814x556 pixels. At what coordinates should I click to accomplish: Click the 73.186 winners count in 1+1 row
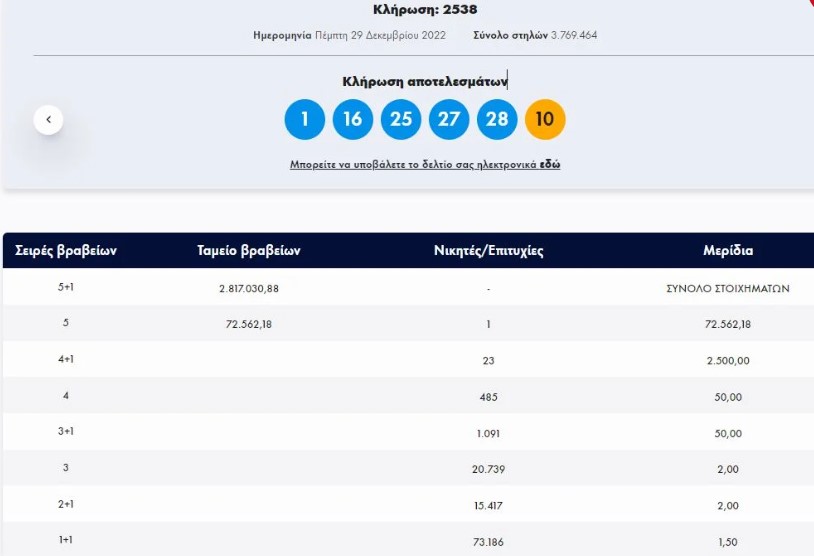(488, 540)
